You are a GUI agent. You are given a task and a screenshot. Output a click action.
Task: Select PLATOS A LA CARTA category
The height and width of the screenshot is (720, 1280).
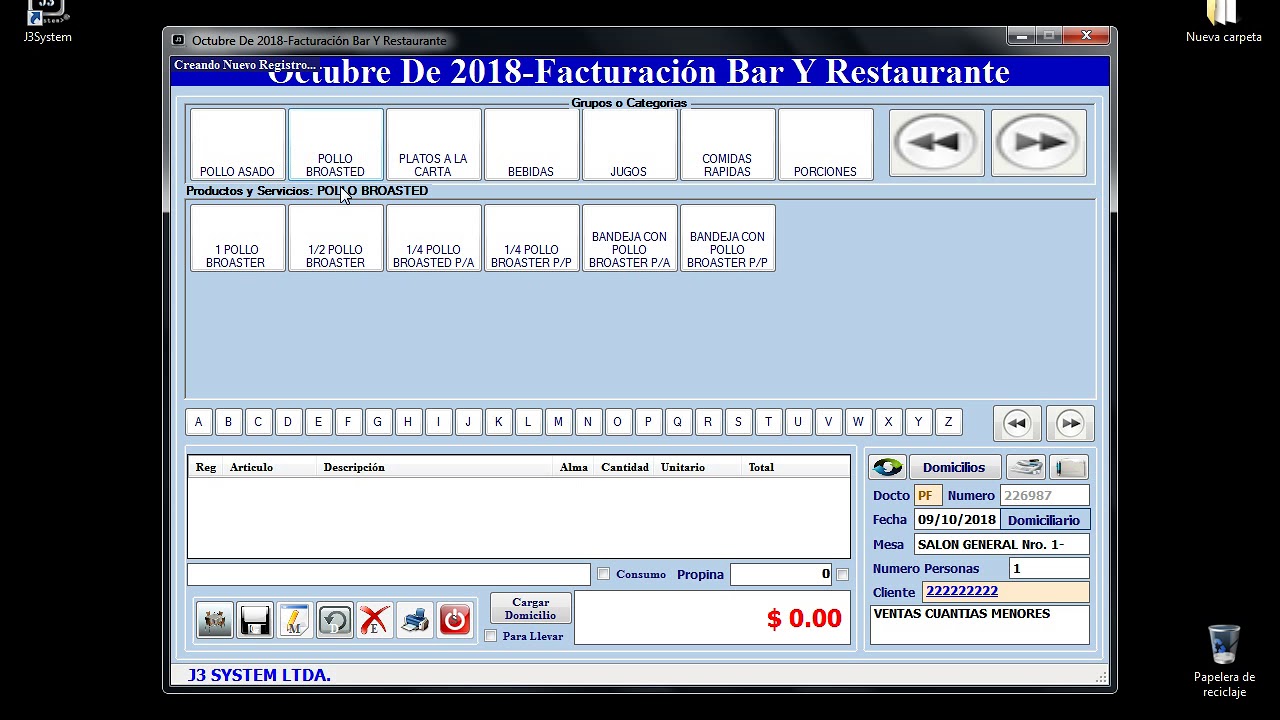click(x=433, y=145)
